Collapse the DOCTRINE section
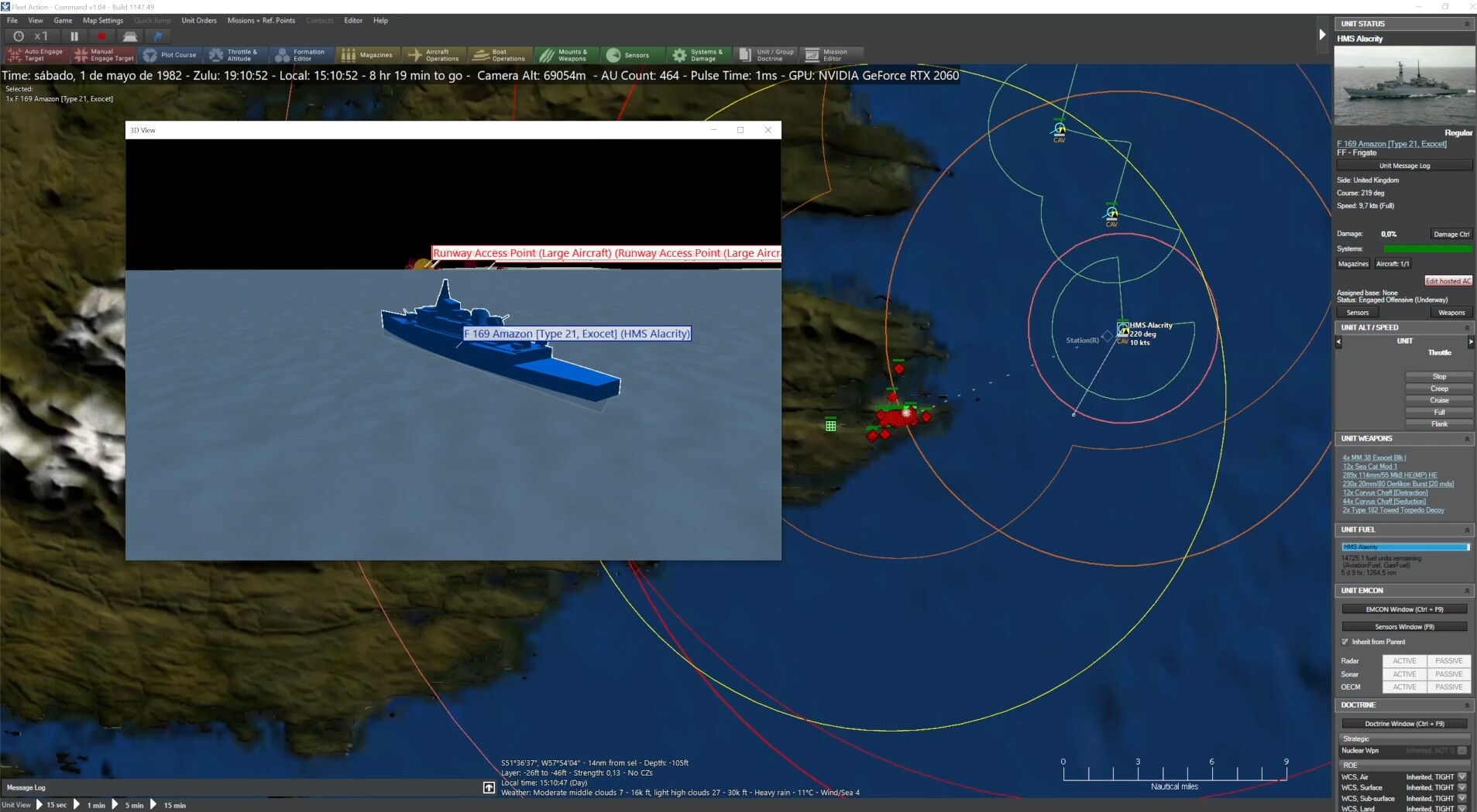The height and width of the screenshot is (812, 1477). point(1467,705)
